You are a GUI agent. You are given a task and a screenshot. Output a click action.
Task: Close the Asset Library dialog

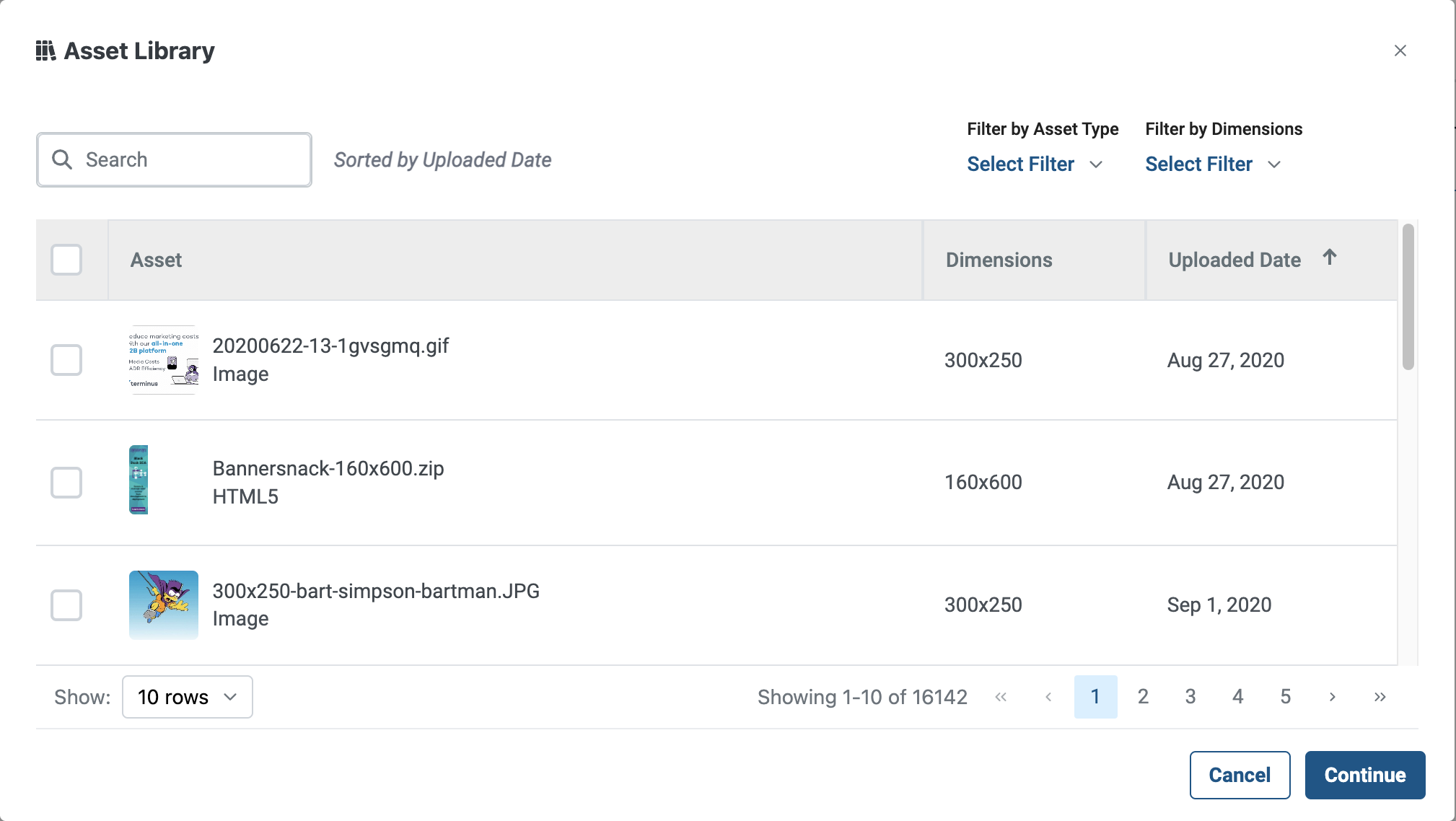pyautogui.click(x=1400, y=51)
